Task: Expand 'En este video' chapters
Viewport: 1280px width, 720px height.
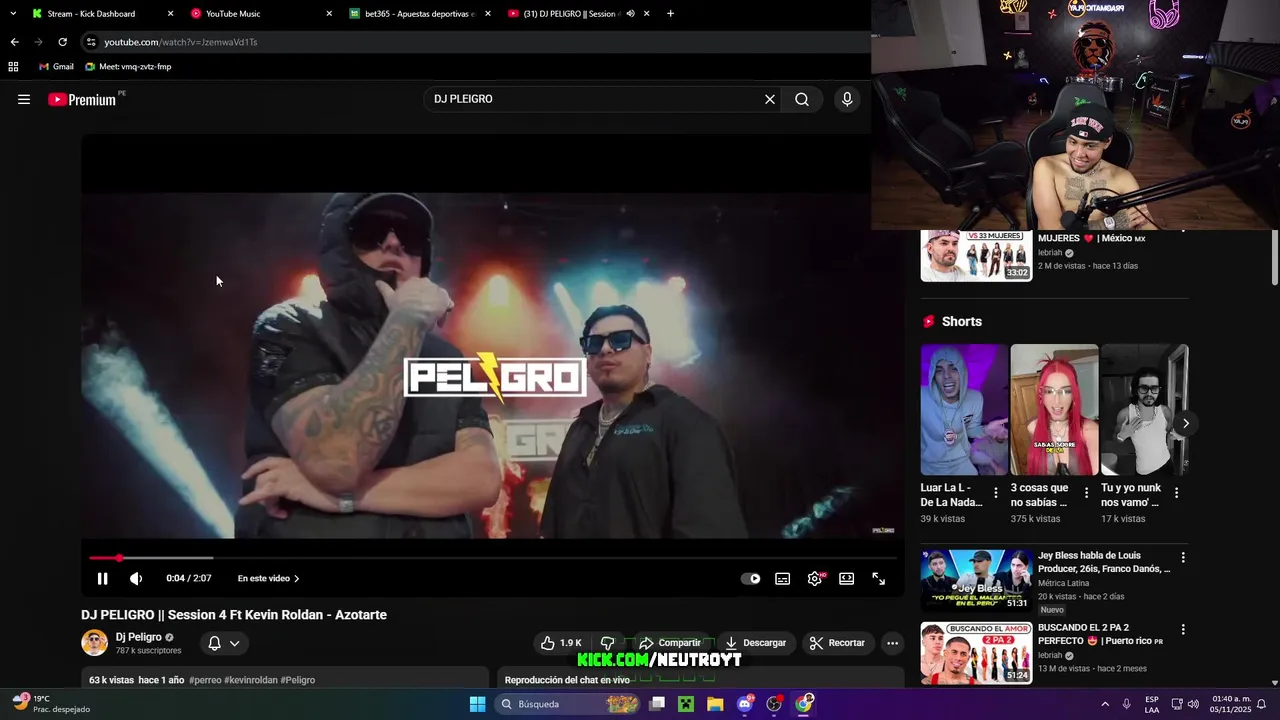Action: pos(268,578)
